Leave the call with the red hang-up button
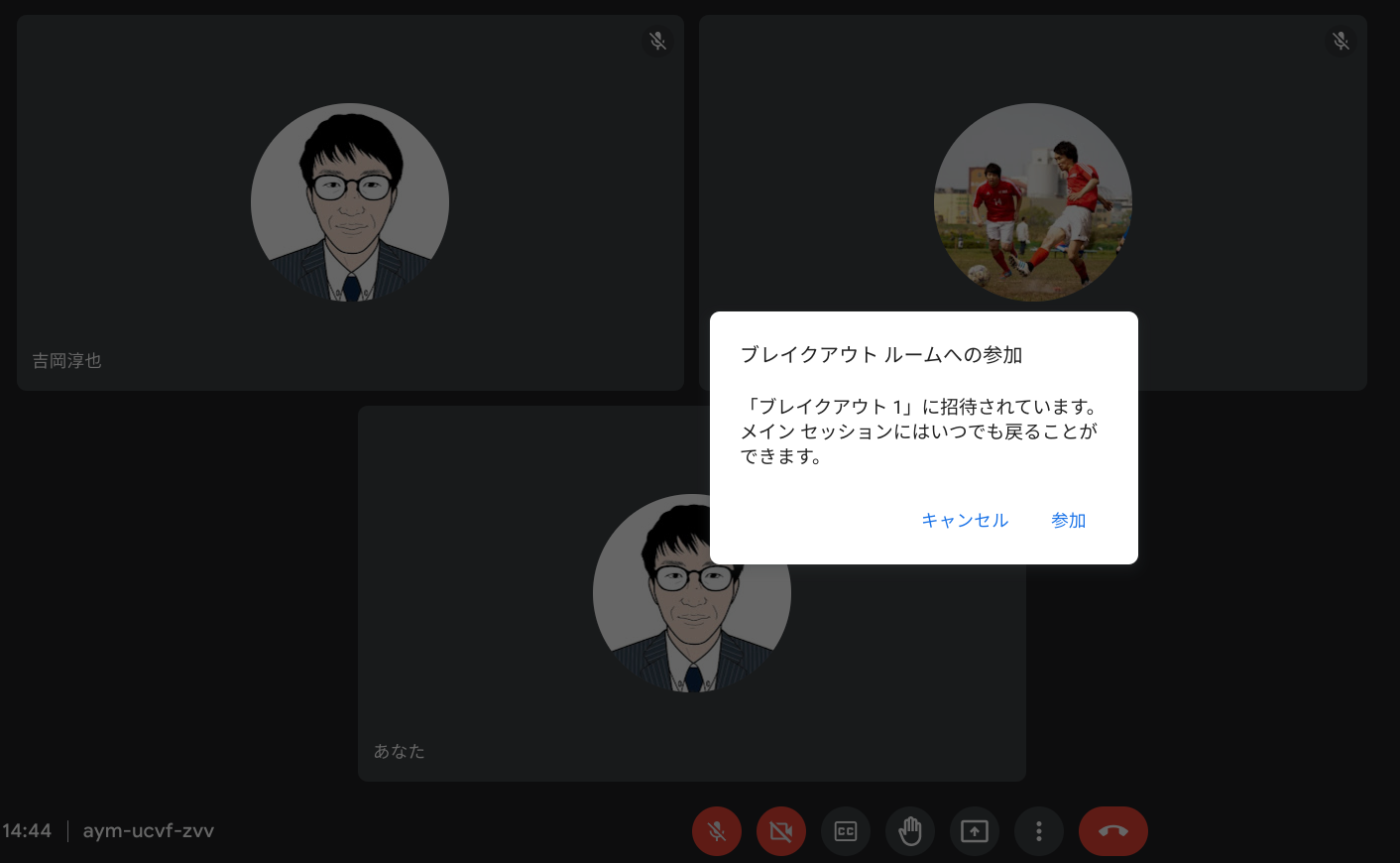Image resolution: width=1400 pixels, height=863 pixels. pos(1113,831)
